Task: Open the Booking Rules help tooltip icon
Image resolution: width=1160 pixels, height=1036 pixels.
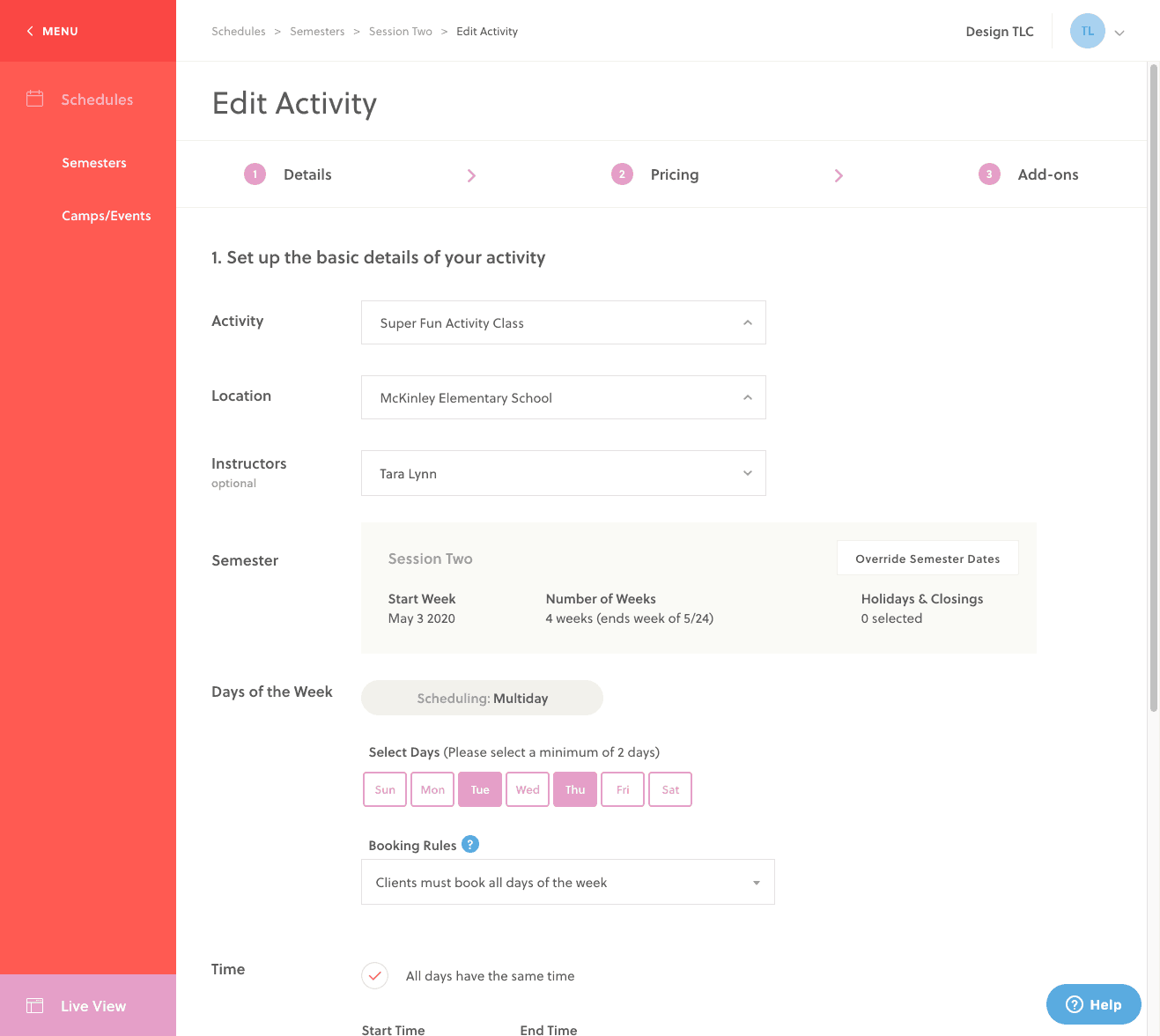Action: point(470,844)
